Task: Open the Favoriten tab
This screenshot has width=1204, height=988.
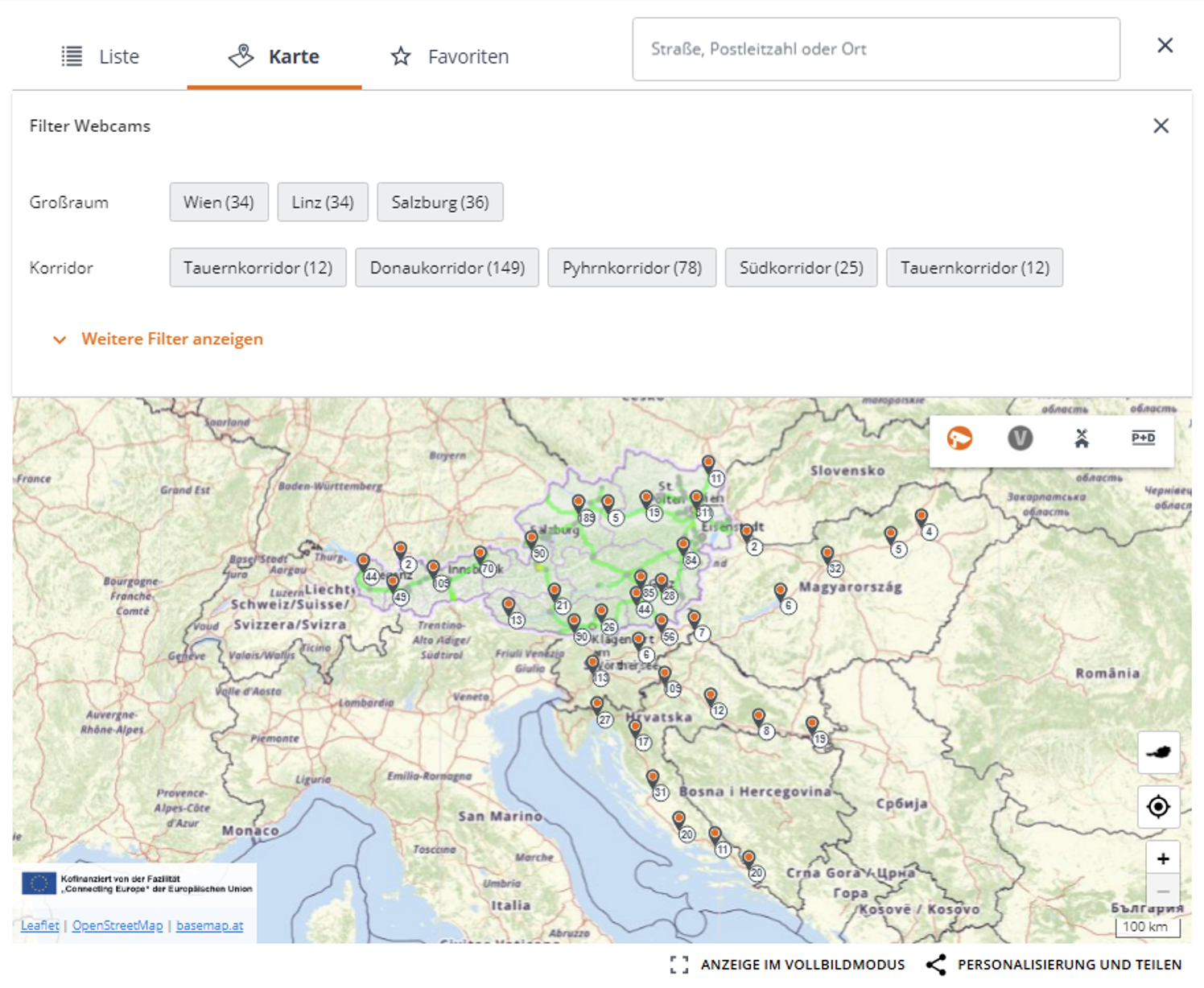Action: (x=451, y=56)
